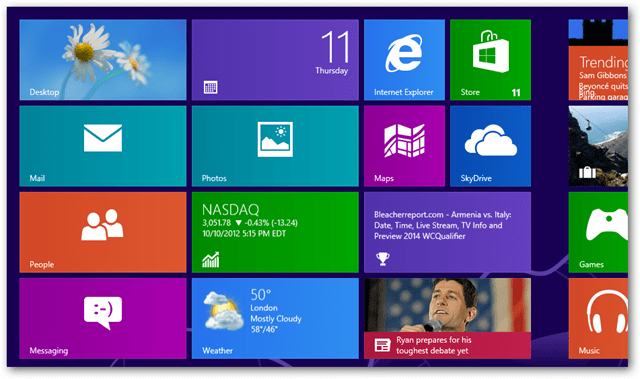640x379 pixels.
Task: Open the Games controller icon
Action: [607, 224]
